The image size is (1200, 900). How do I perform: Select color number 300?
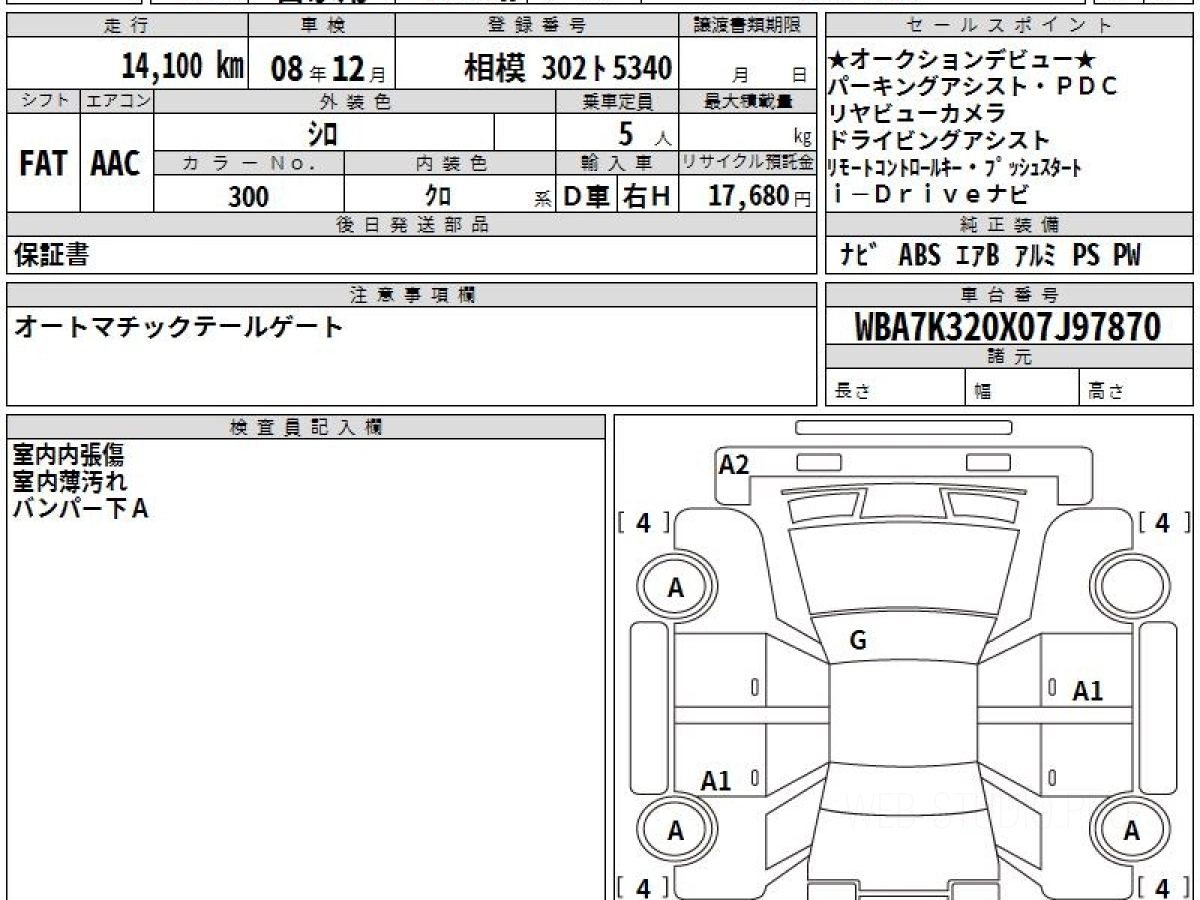click(248, 196)
